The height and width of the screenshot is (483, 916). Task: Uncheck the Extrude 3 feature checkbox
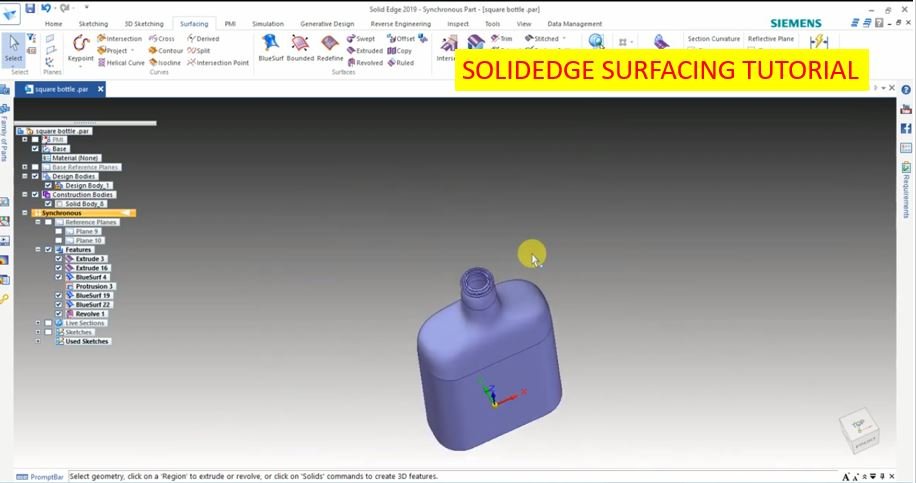[59, 259]
